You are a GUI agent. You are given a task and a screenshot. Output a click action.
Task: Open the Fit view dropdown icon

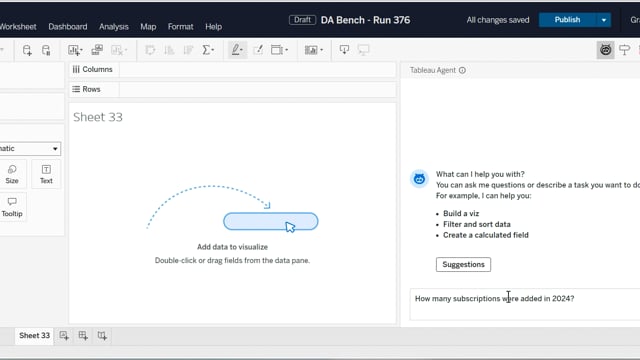pos(280,50)
